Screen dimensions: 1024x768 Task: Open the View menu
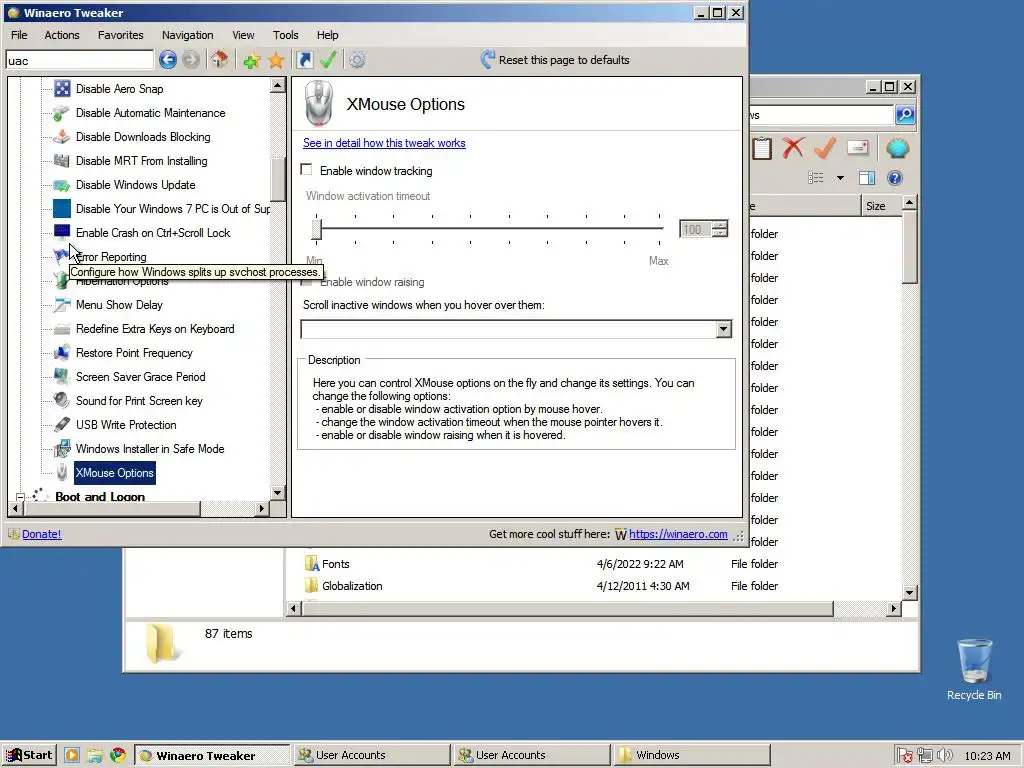(243, 35)
